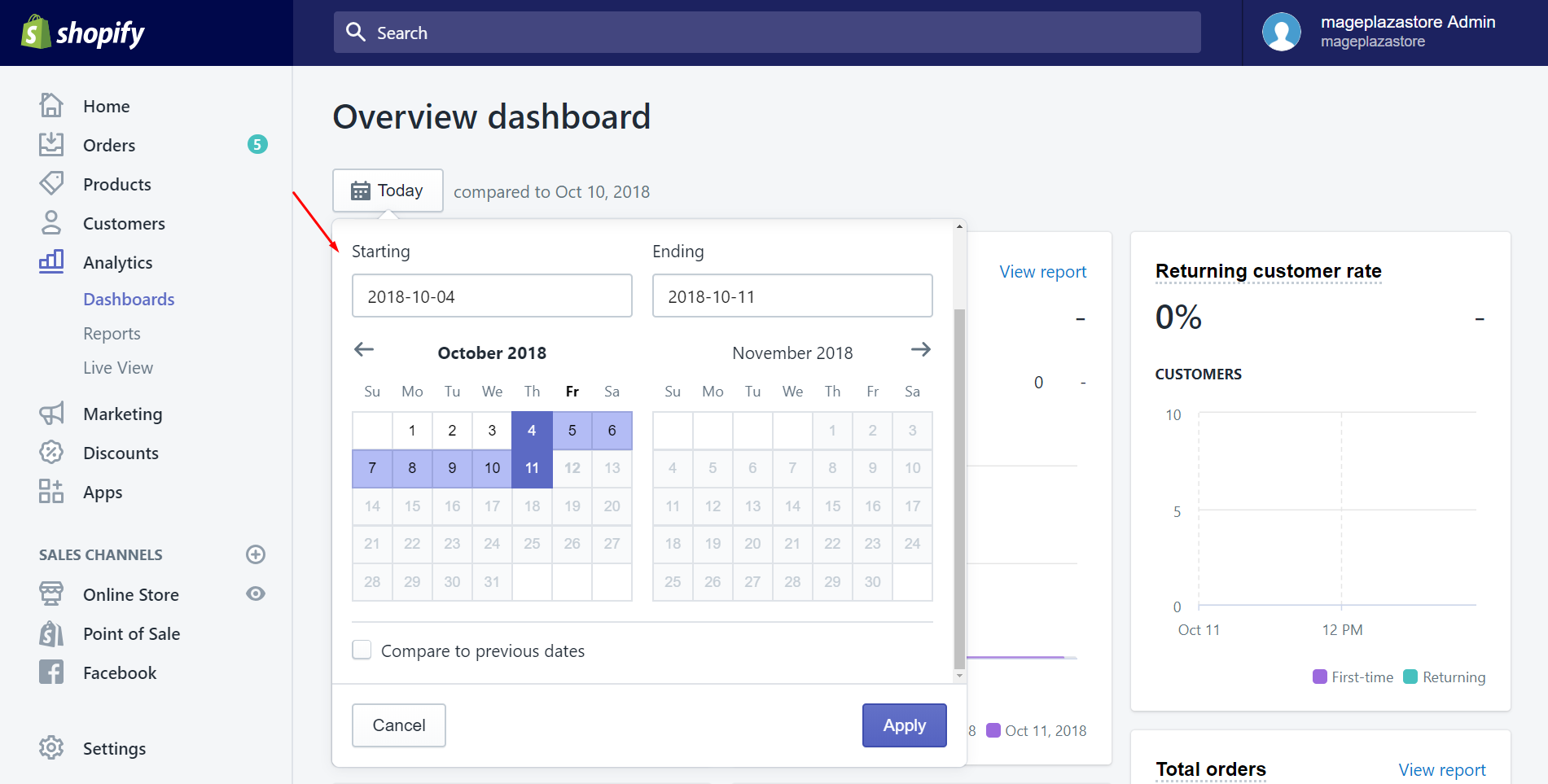Open Home in the sidebar
This screenshot has width=1548, height=784.
pyautogui.click(x=107, y=106)
